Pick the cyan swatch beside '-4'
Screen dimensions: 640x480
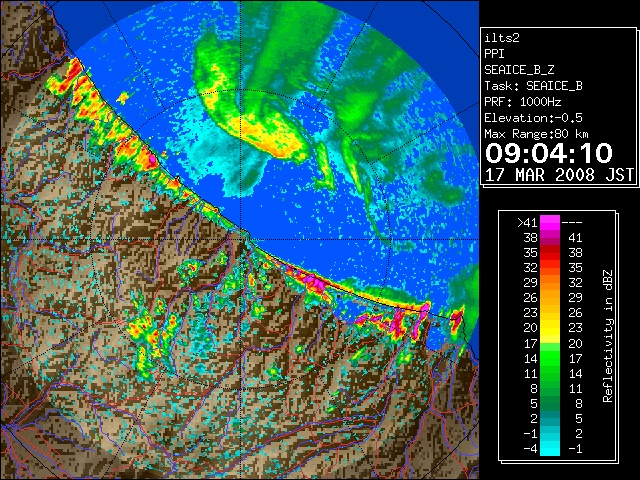tap(550, 449)
